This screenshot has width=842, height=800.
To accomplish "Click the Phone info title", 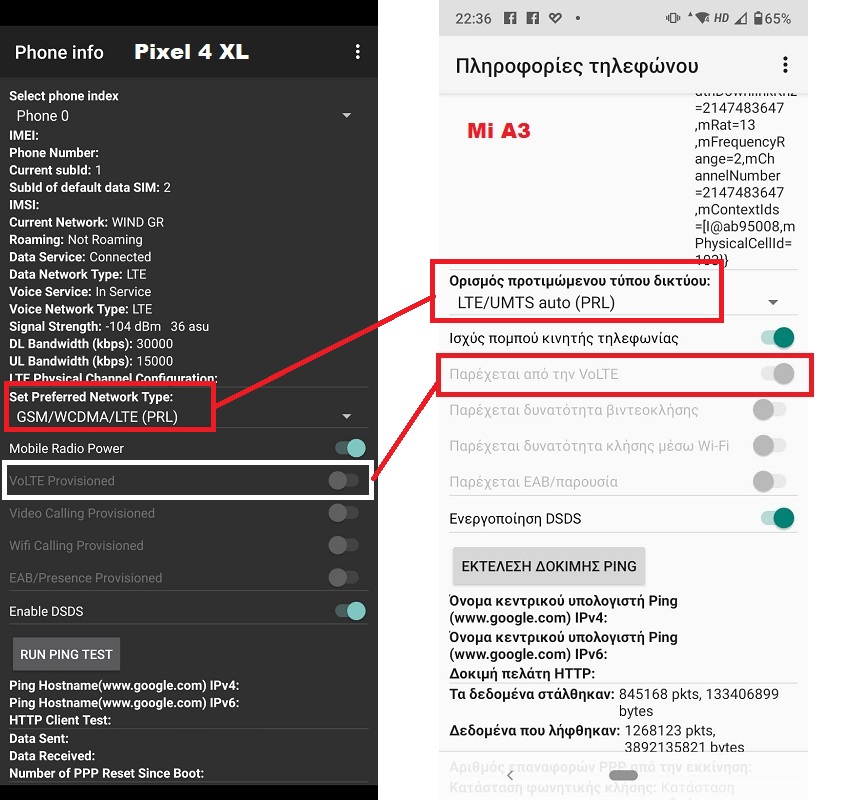I will pos(59,52).
